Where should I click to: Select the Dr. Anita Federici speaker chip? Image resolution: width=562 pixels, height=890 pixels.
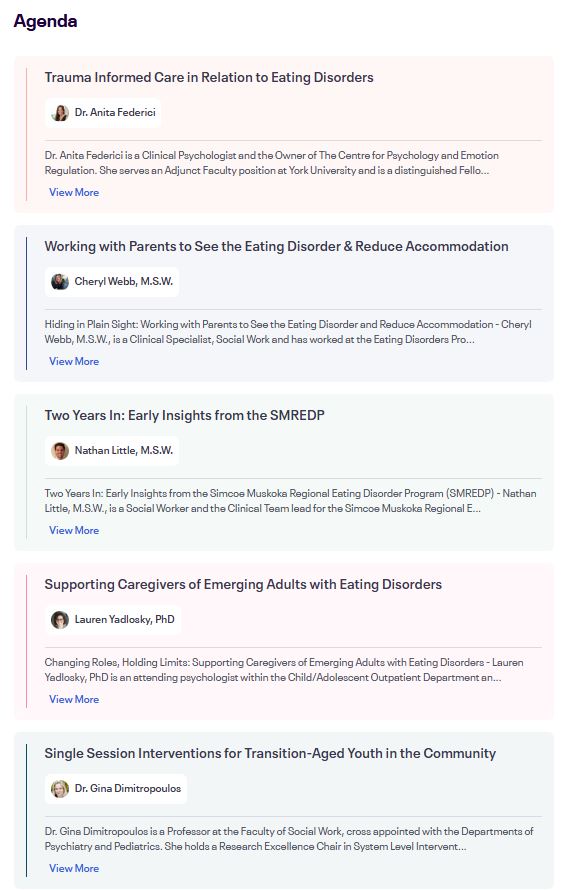click(103, 112)
